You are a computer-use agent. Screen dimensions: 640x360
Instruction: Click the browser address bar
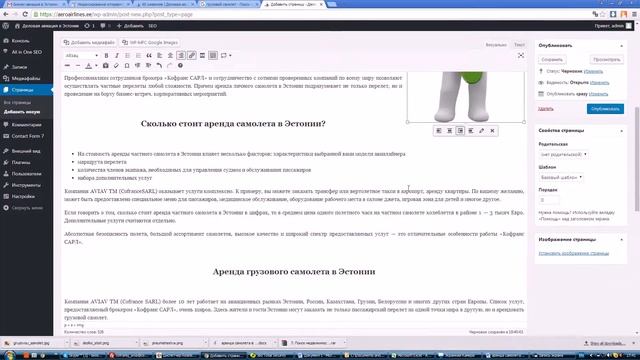tap(310, 14)
